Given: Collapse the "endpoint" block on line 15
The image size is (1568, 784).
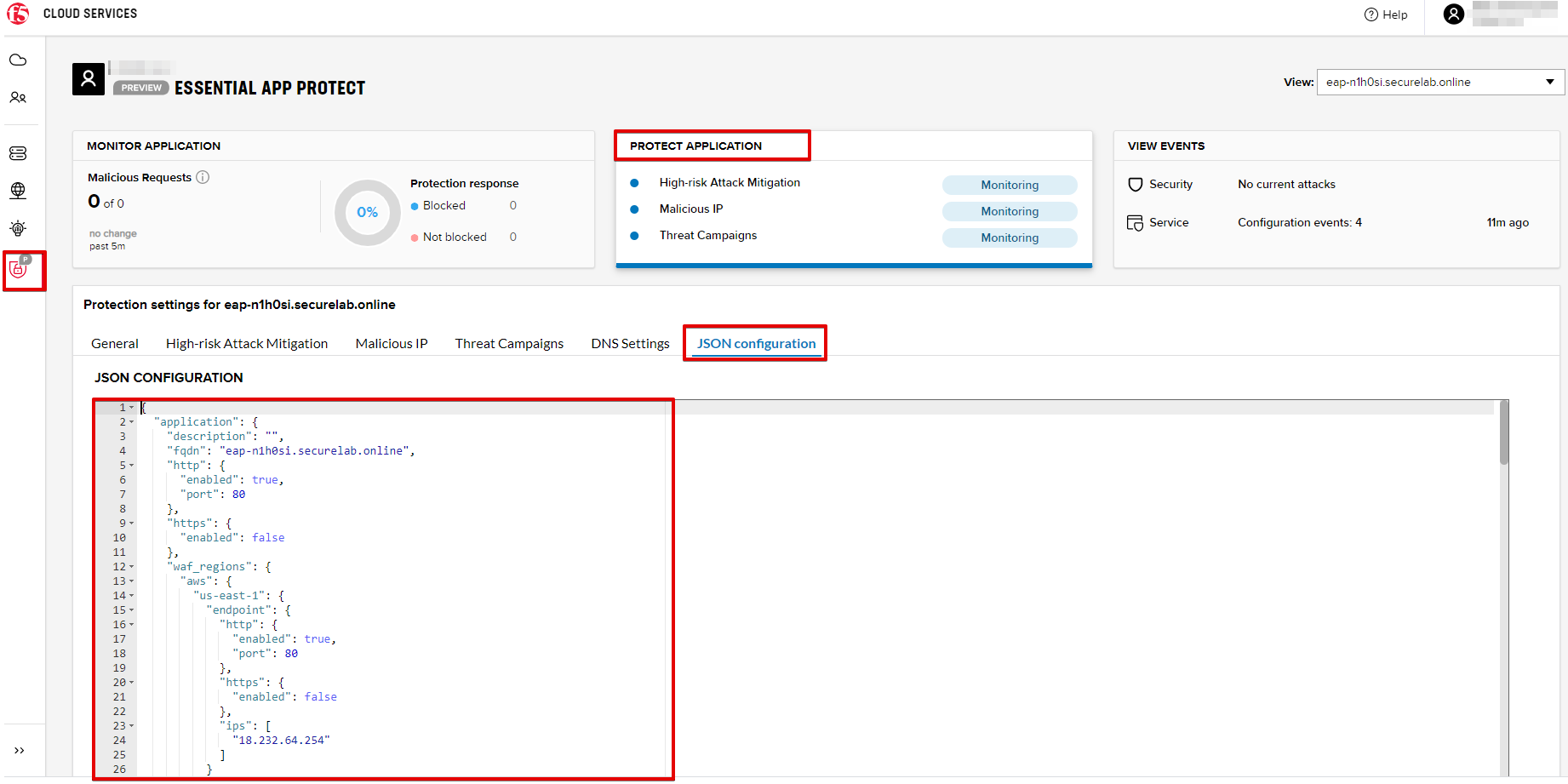Looking at the screenshot, I should [x=131, y=610].
